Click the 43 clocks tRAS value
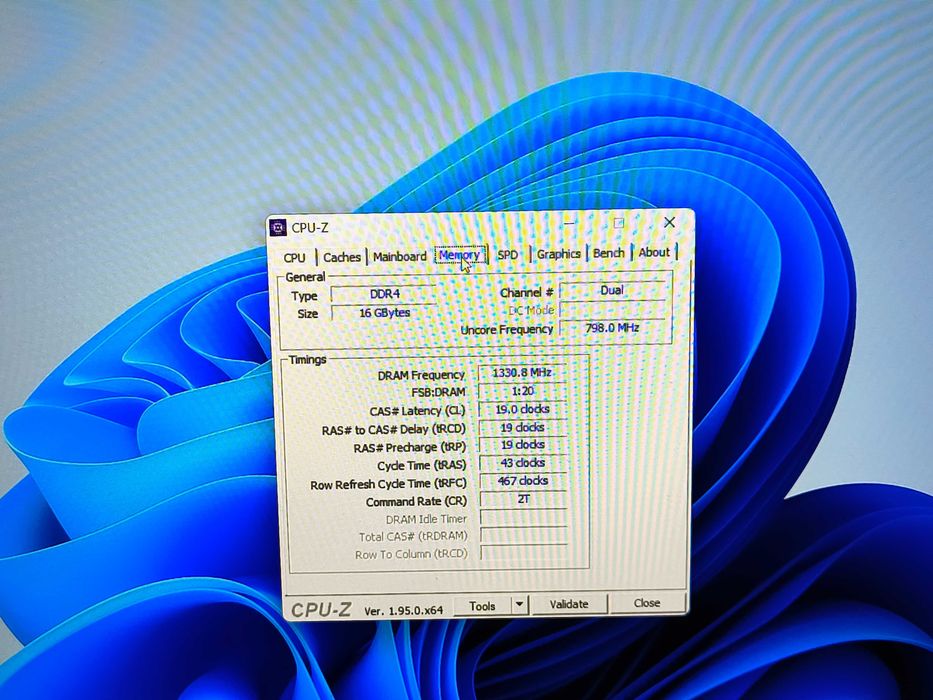This screenshot has height=700, width=933. pyautogui.click(x=522, y=462)
